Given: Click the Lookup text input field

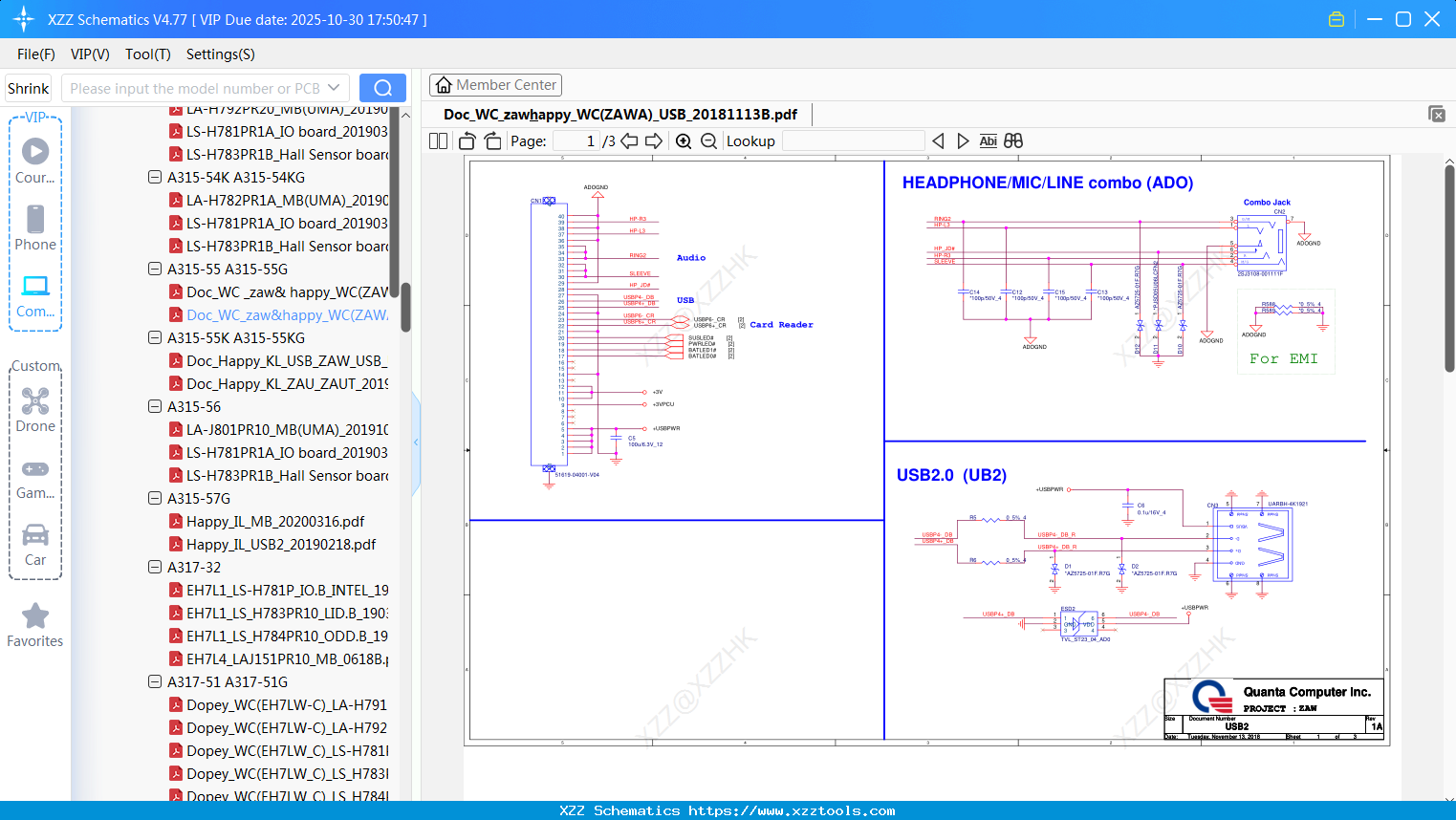Looking at the screenshot, I should click(853, 141).
